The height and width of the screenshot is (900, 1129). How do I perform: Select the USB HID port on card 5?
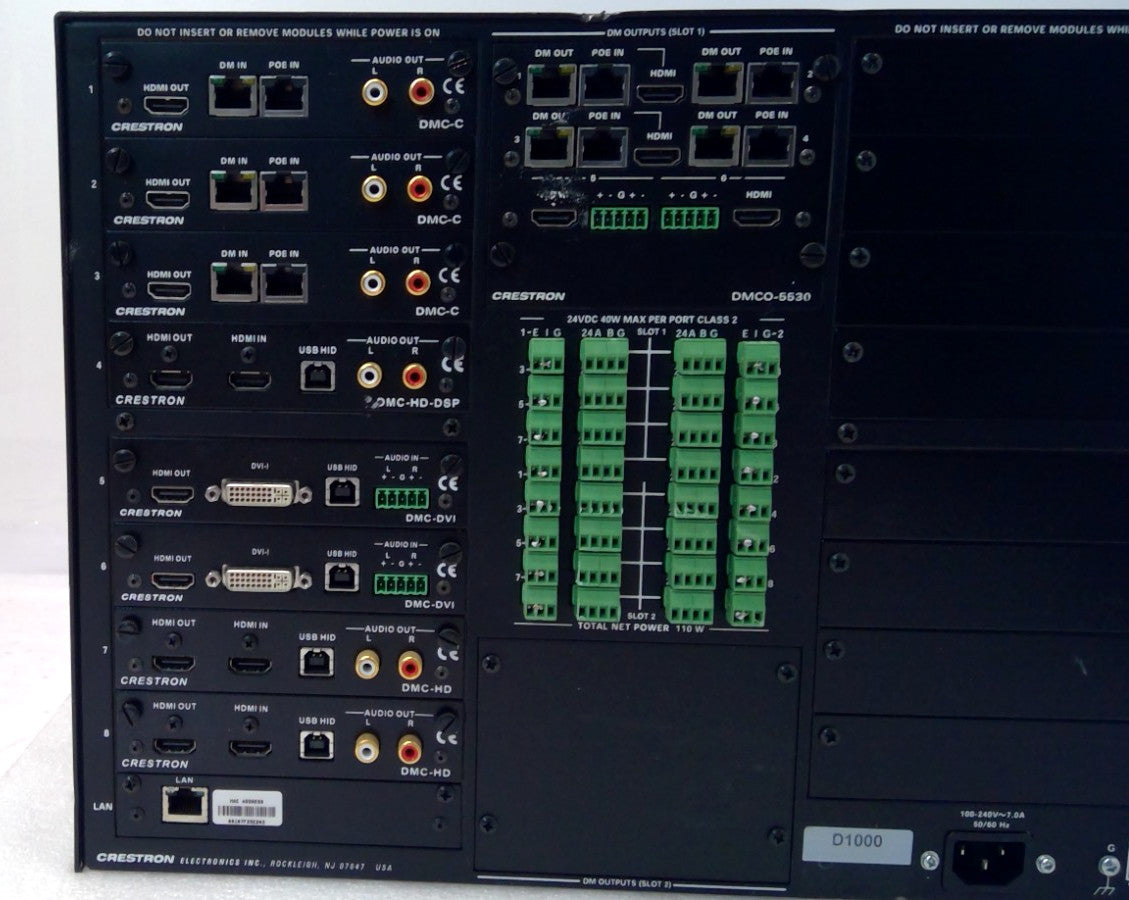pos(341,492)
